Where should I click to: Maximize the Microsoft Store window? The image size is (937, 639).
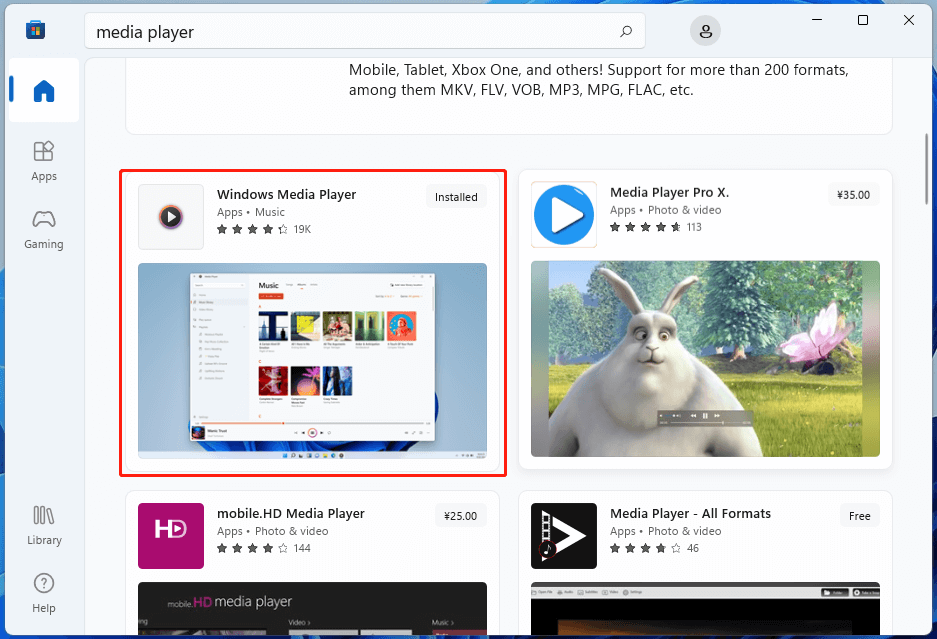point(863,20)
